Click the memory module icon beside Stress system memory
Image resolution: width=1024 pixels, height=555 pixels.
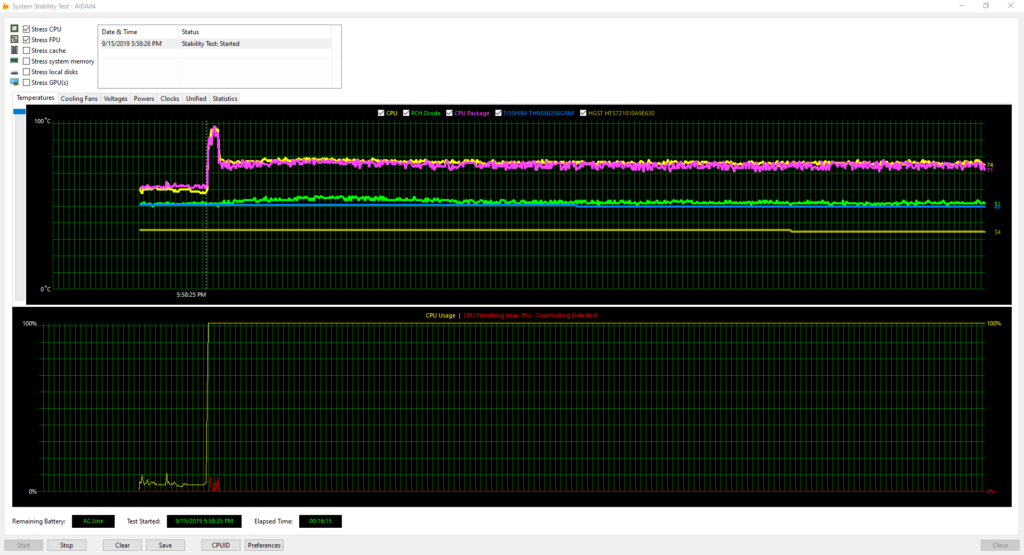point(14,61)
